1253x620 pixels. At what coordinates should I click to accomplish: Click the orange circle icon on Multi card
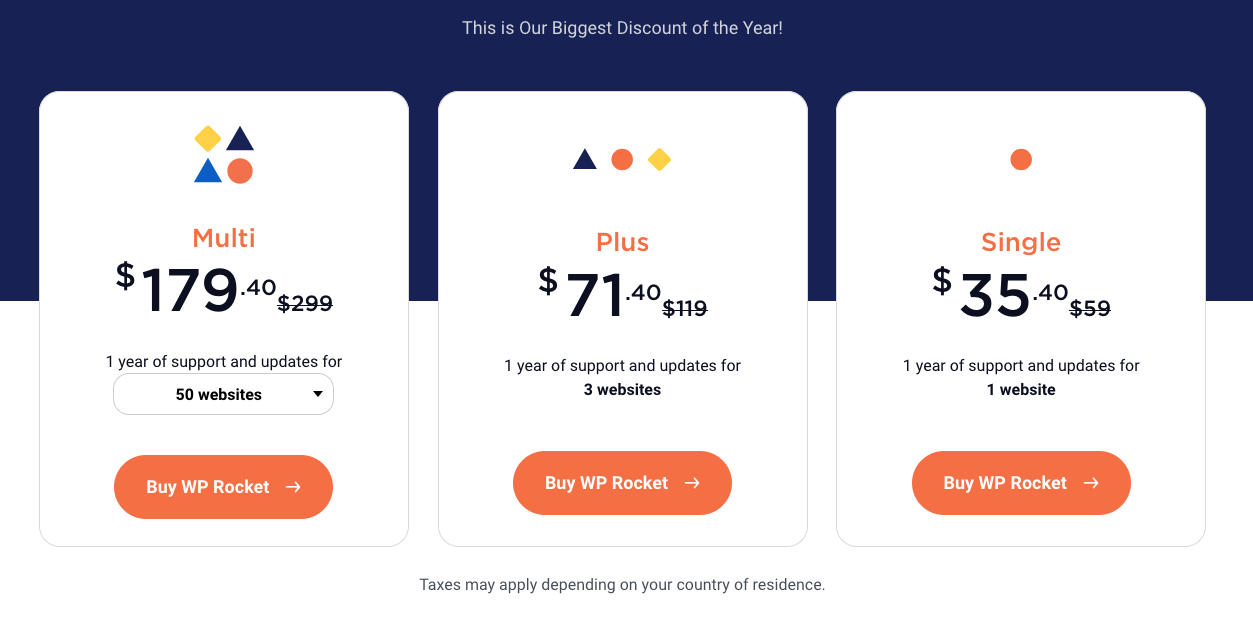tap(240, 170)
